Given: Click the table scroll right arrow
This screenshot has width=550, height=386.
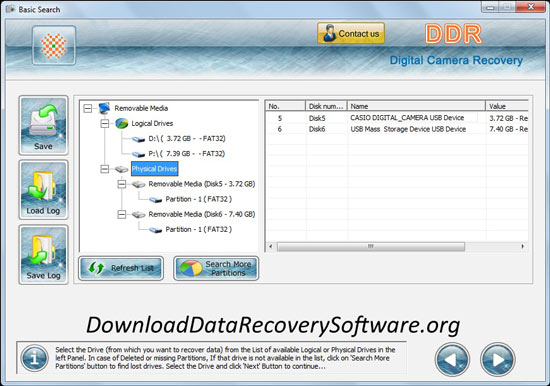Looking at the screenshot, I should point(523,246).
